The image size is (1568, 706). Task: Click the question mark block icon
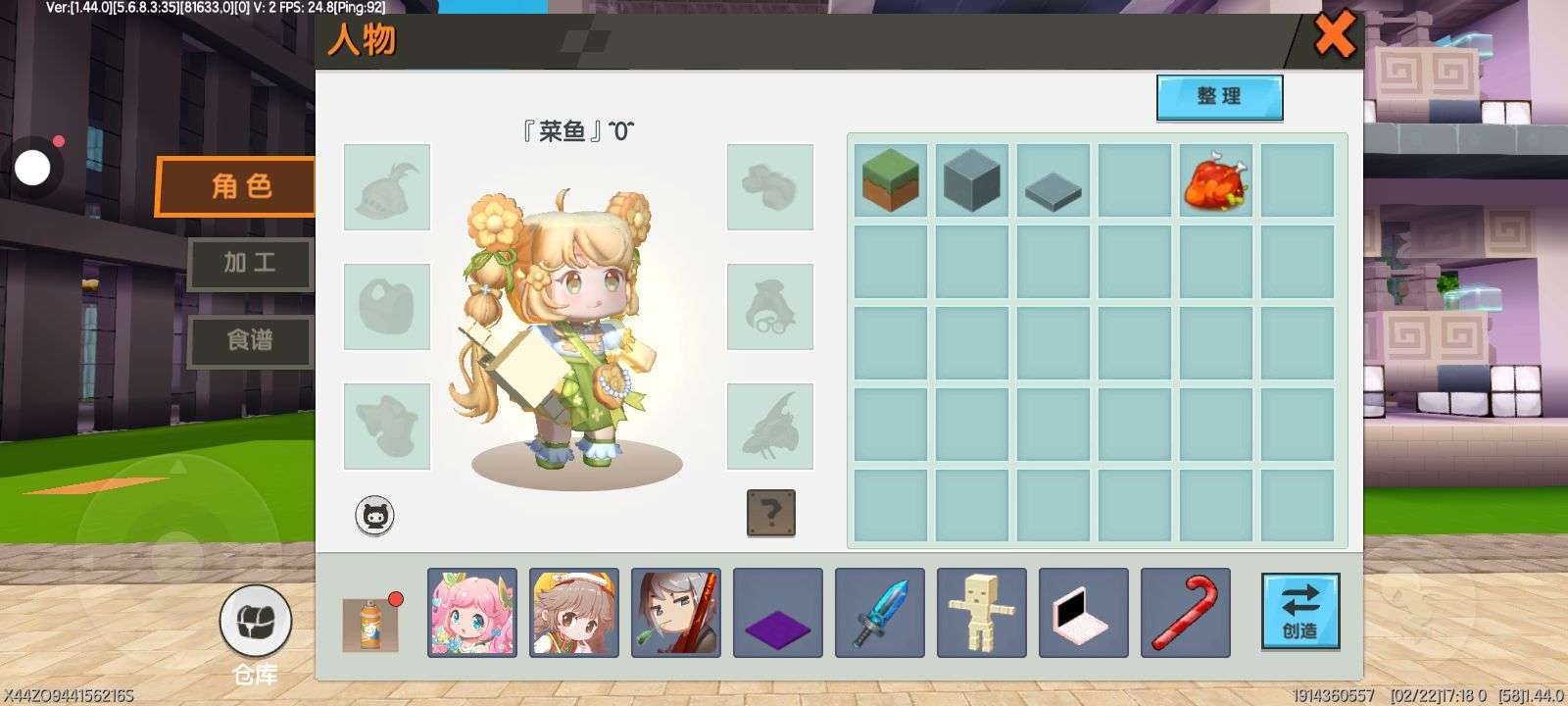point(771,513)
